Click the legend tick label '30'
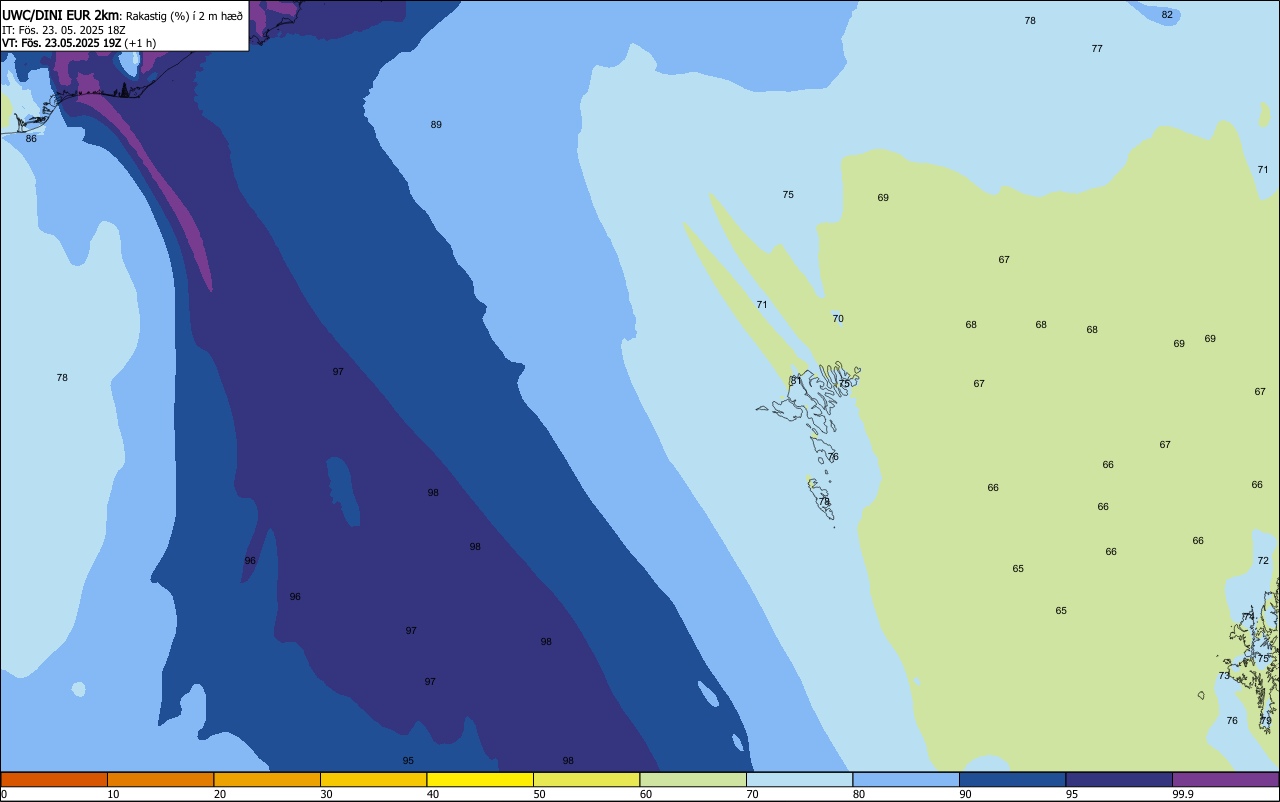The width and height of the screenshot is (1280, 802). tap(326, 794)
